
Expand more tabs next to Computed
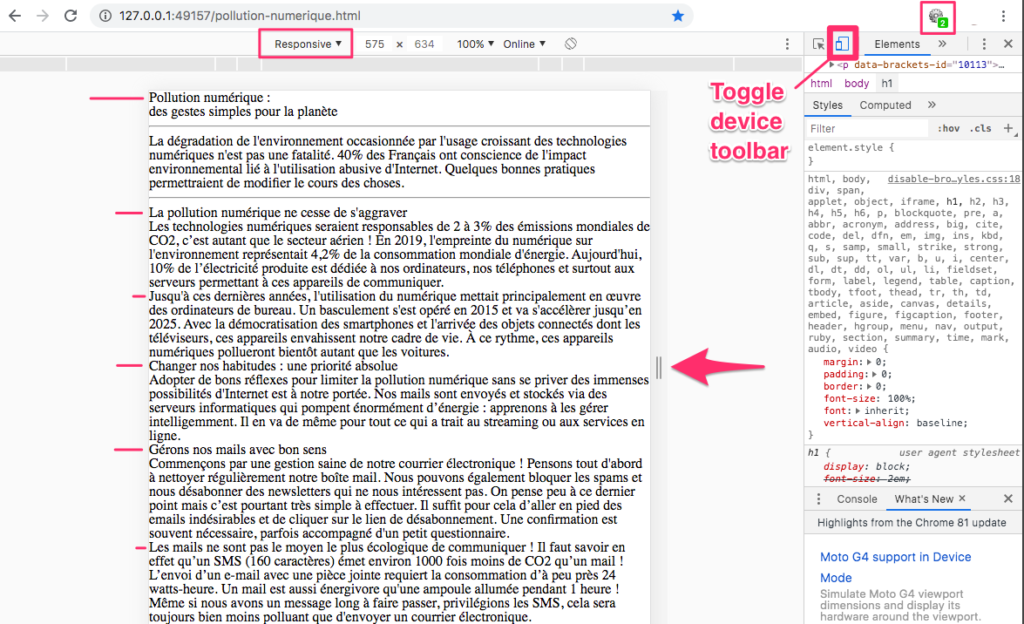pos(931,104)
